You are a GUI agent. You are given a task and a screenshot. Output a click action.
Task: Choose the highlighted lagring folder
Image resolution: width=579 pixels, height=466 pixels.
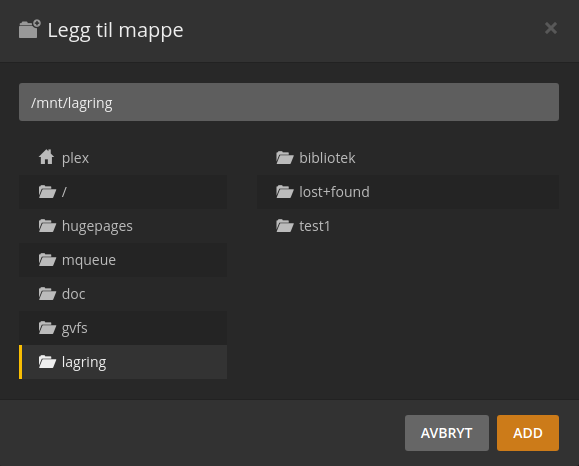(x=123, y=362)
